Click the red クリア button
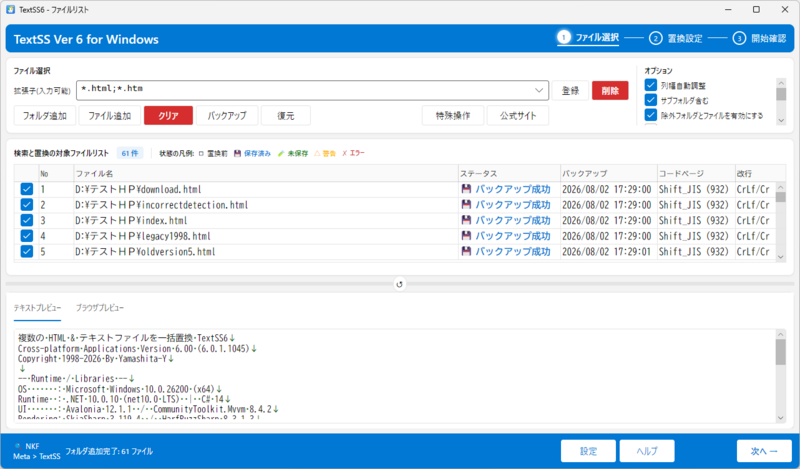The image size is (800, 469). point(168,116)
